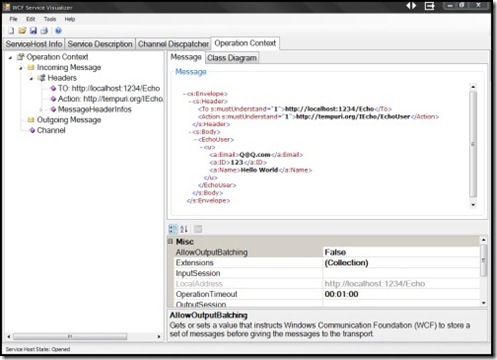Collapse the Incoming Message tree node
The image size is (497, 360).
point(21,68)
